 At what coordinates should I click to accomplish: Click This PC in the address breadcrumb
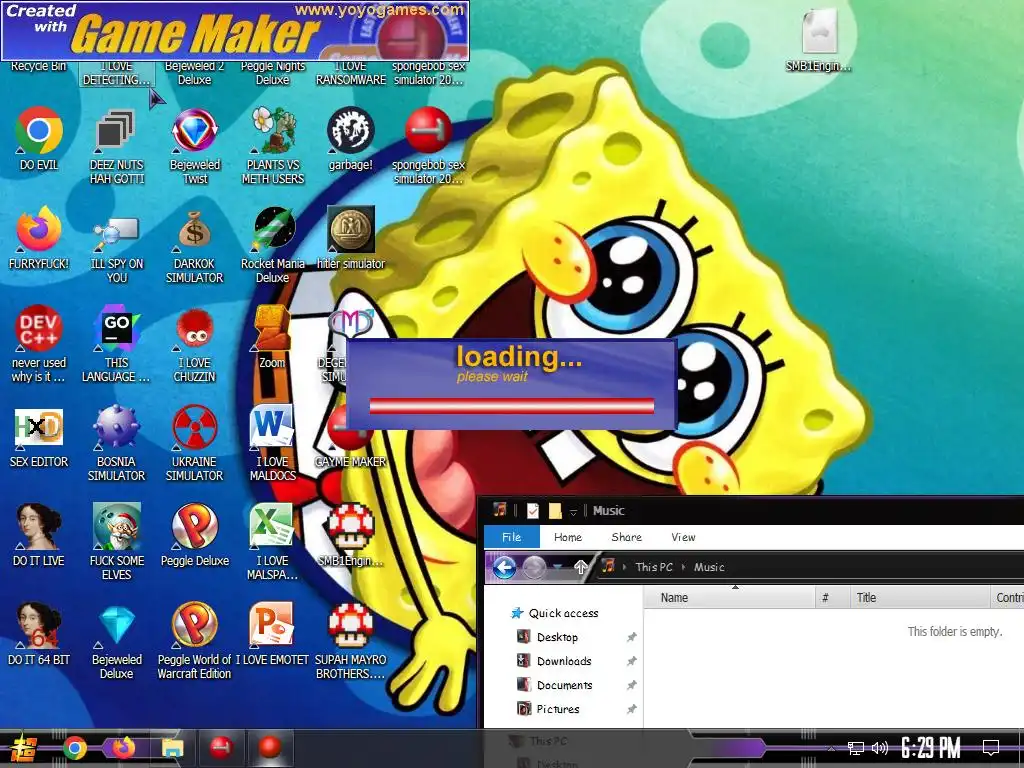click(654, 567)
